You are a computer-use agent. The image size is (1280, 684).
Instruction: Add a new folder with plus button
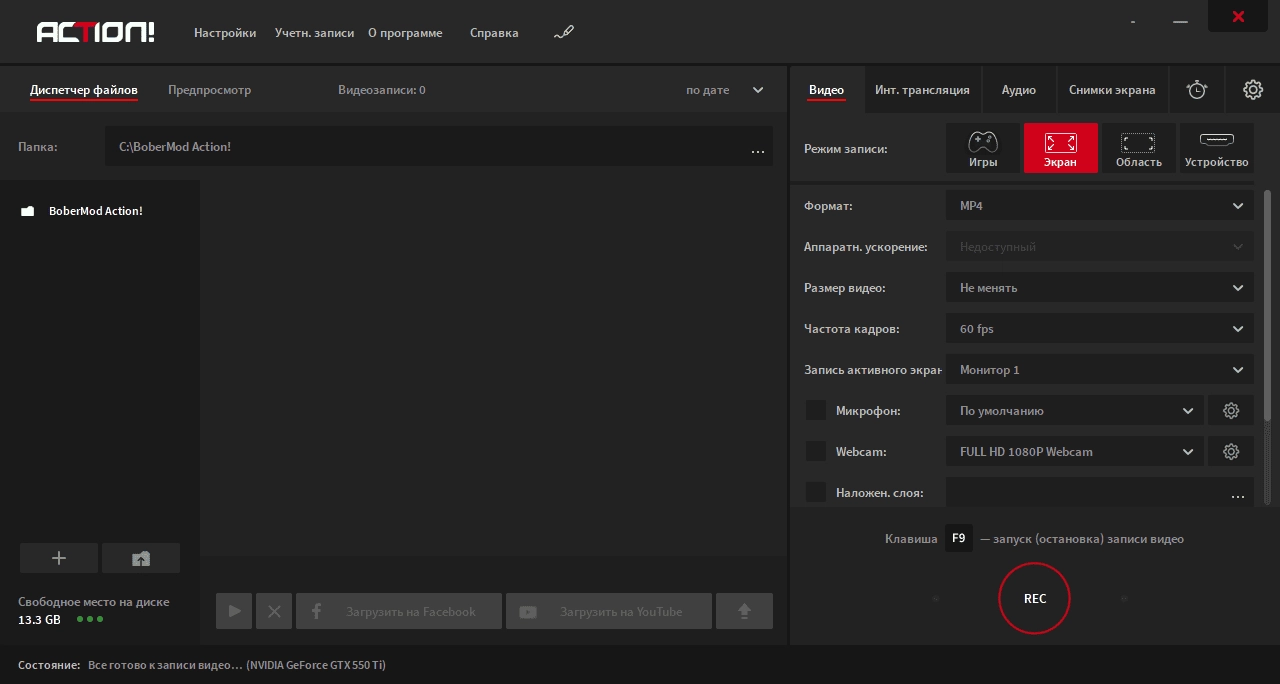point(59,558)
